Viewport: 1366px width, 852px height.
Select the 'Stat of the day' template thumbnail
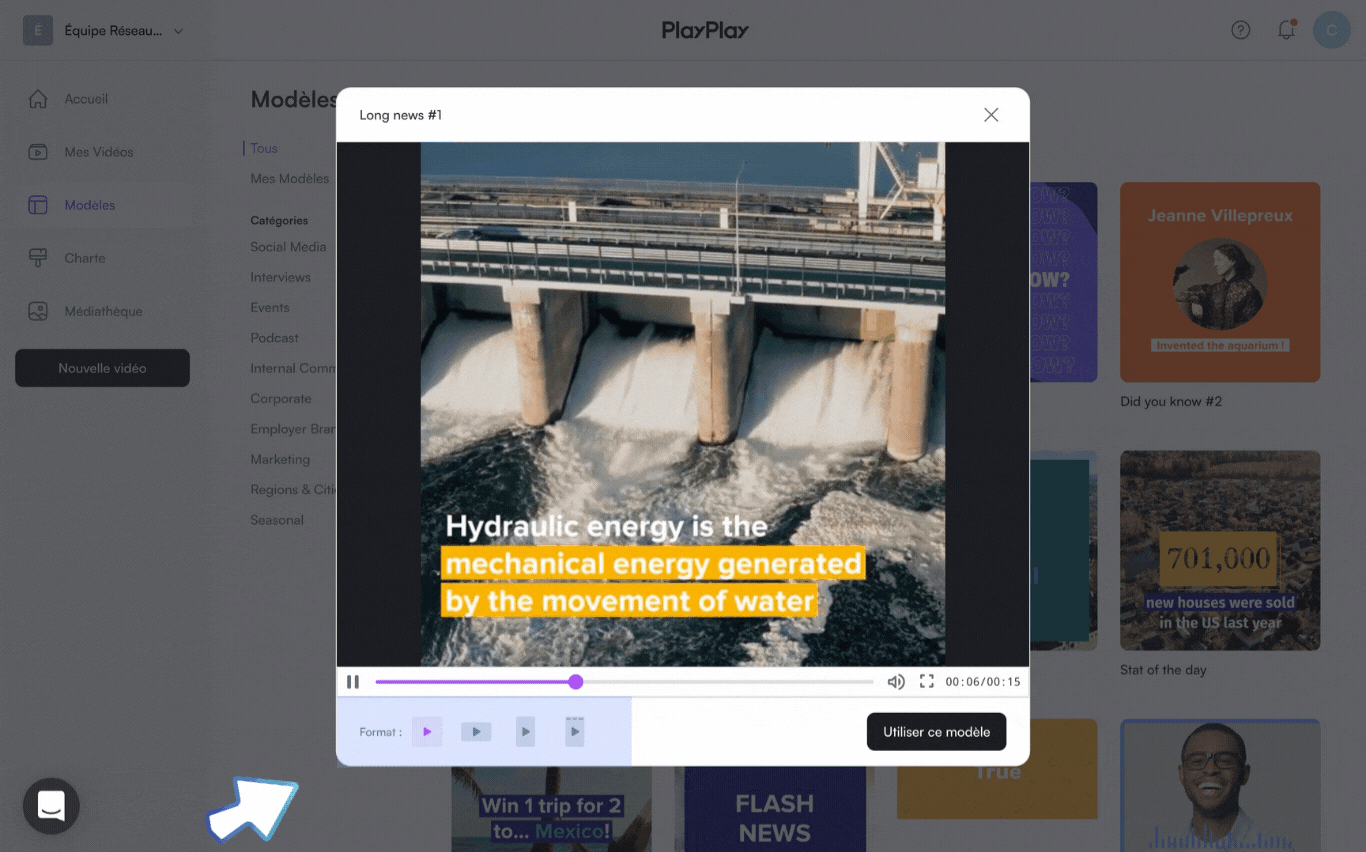[1220, 551]
